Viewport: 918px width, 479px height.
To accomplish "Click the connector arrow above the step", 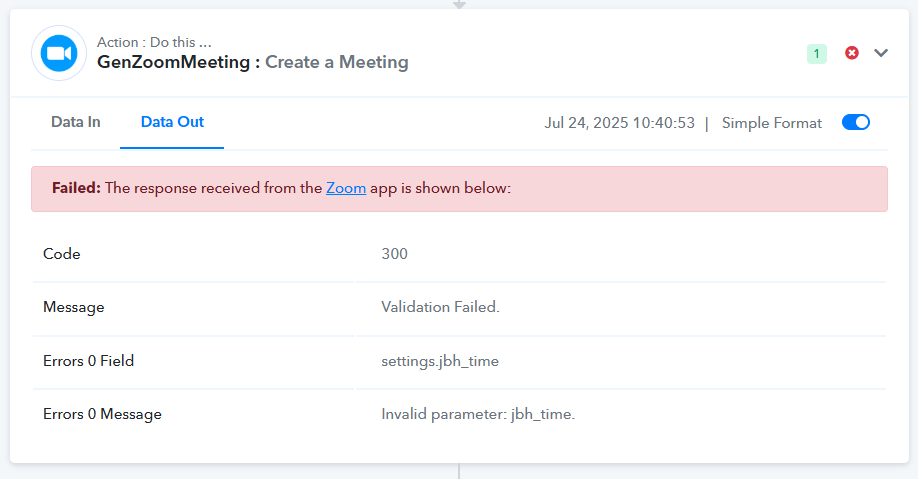I will tap(460, 4).
